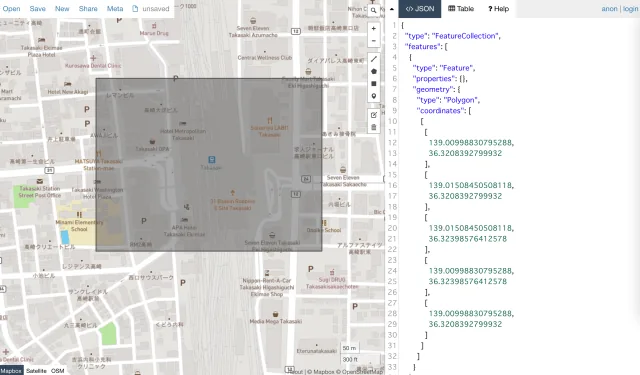Click the Takasaki OPA shop icon
Image resolution: width=640 pixels, height=375 pixels.
152,142
